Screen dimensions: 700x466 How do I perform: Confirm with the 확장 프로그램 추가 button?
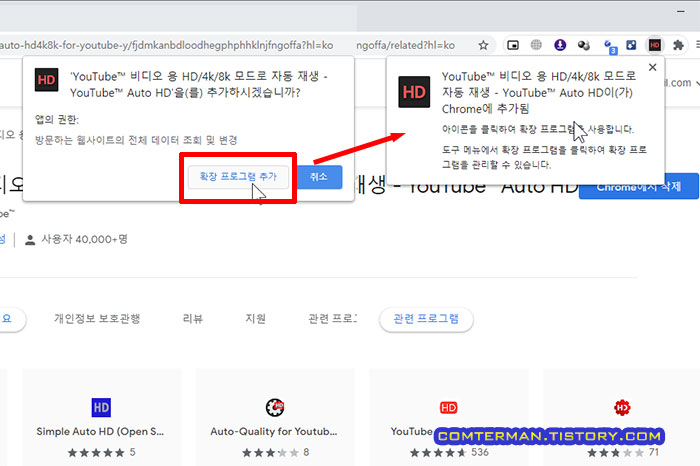[x=238, y=177]
